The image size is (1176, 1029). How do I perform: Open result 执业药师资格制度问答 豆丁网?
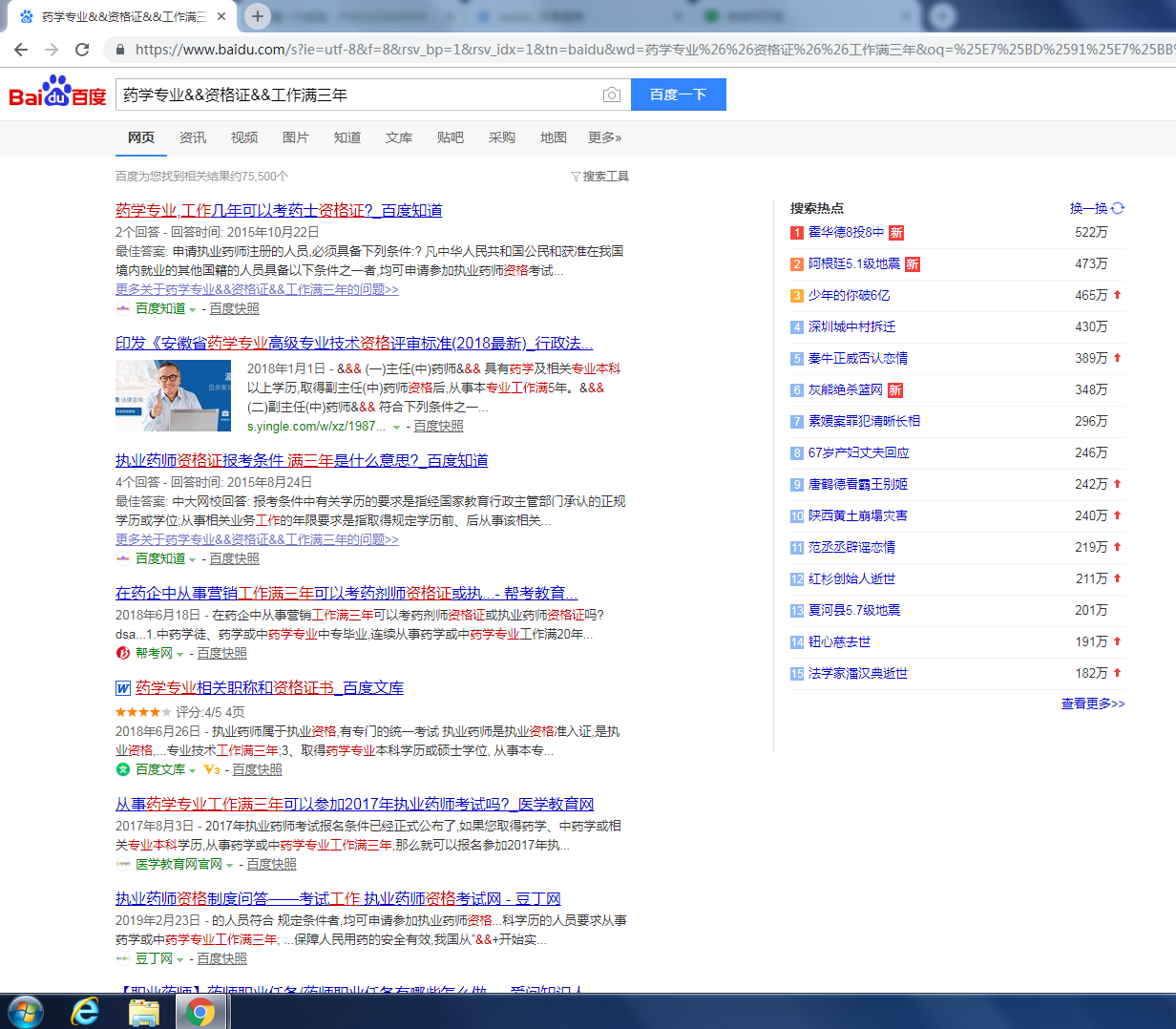(338, 898)
